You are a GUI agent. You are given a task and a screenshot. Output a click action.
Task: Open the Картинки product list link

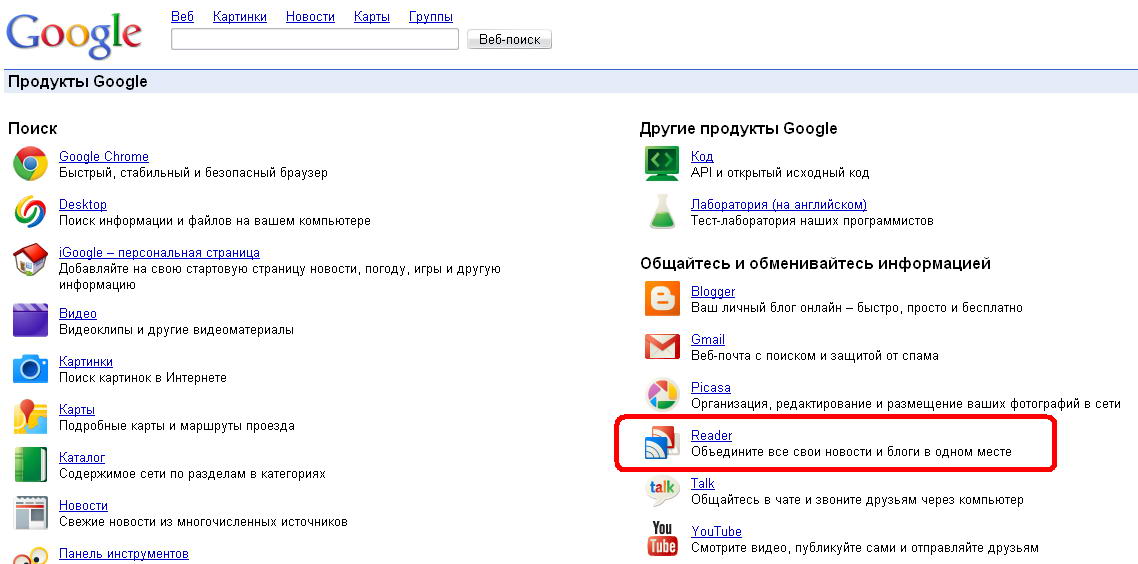[x=86, y=361]
